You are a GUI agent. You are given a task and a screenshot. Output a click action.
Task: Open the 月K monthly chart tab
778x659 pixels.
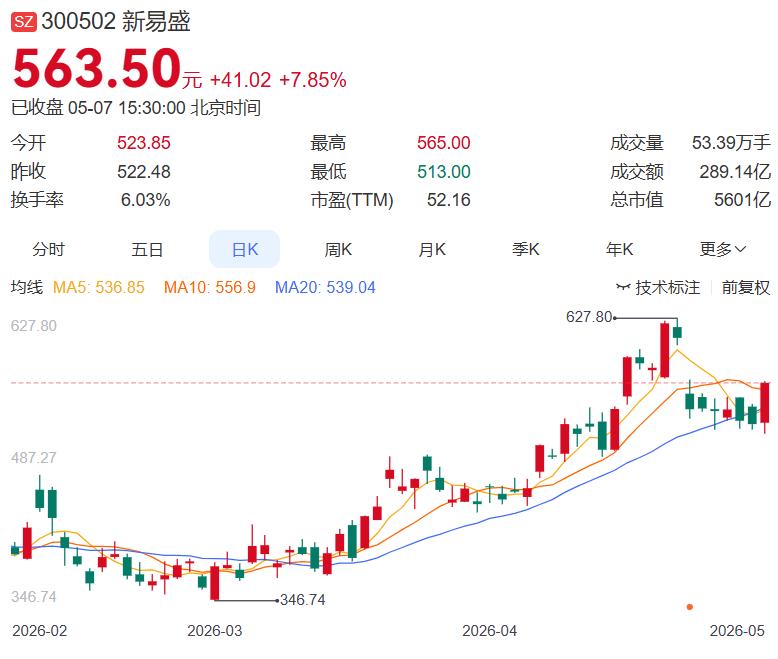[x=432, y=249]
